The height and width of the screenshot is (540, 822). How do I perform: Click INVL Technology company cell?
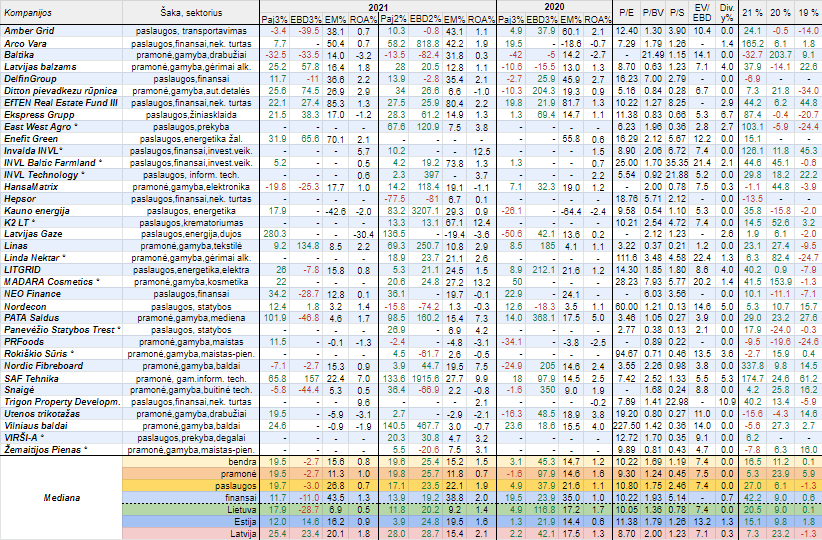tap(61, 175)
